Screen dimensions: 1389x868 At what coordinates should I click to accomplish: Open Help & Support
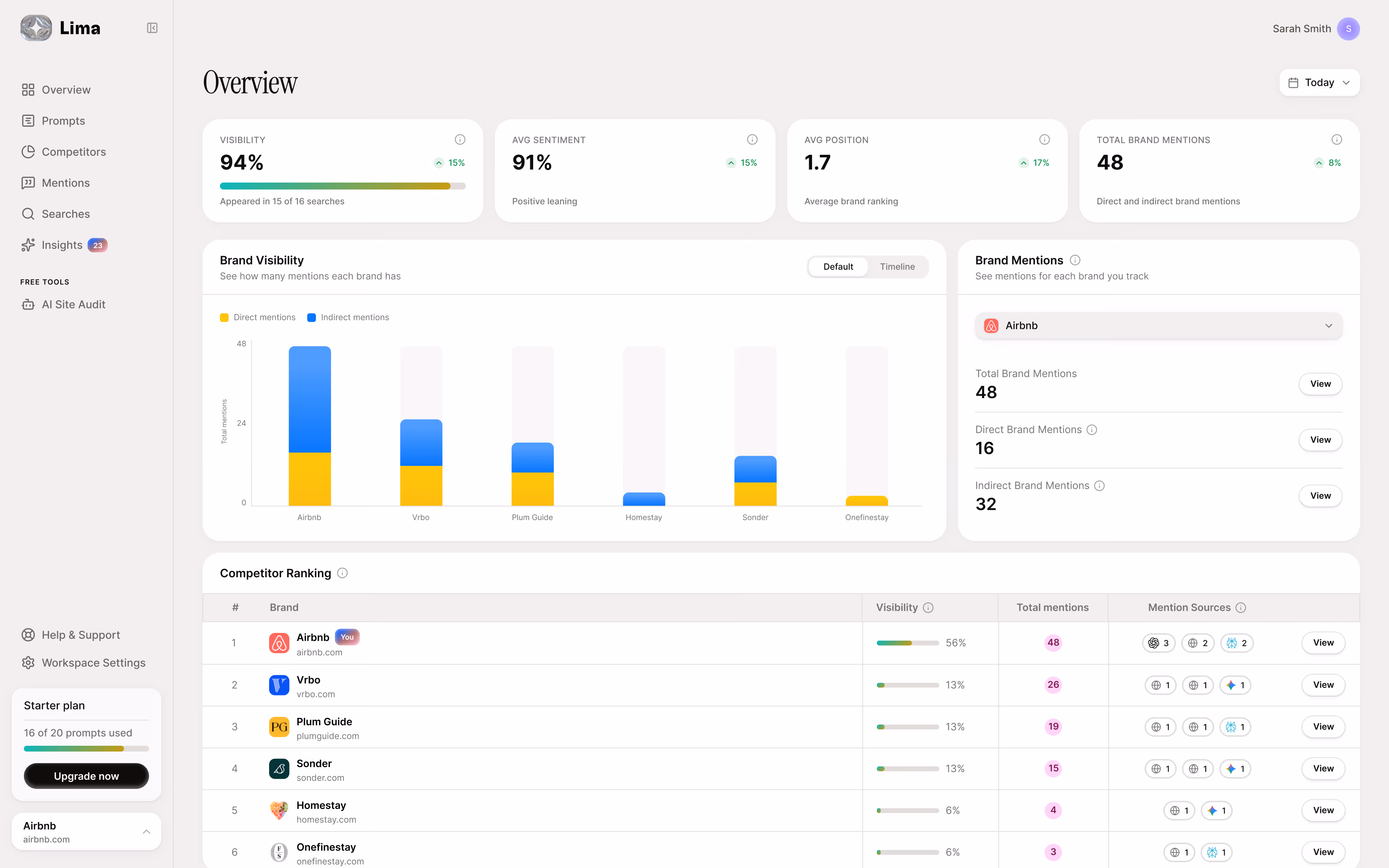coord(71,635)
